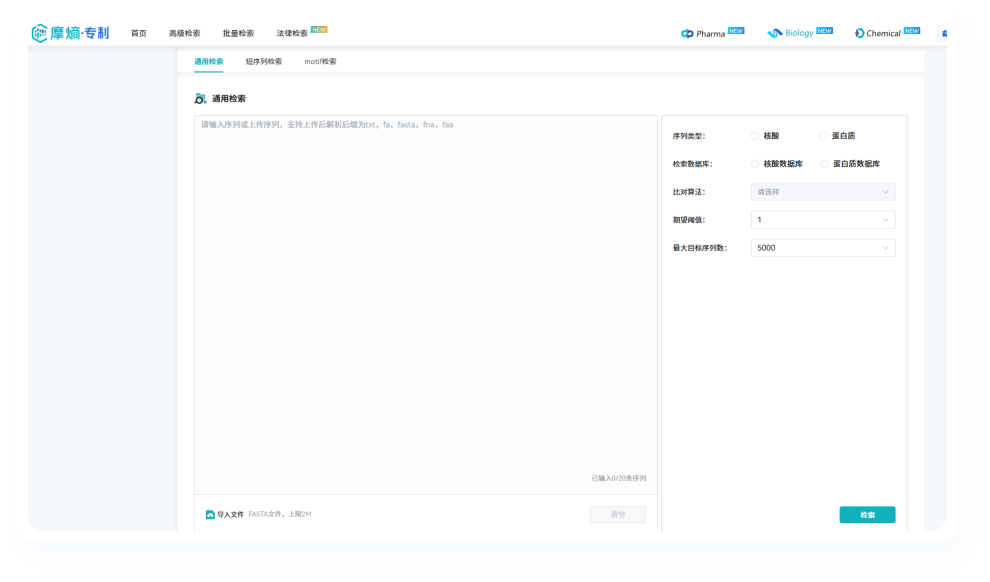
Task: Select the 蛋白质数据库 radio button
Action: point(824,163)
